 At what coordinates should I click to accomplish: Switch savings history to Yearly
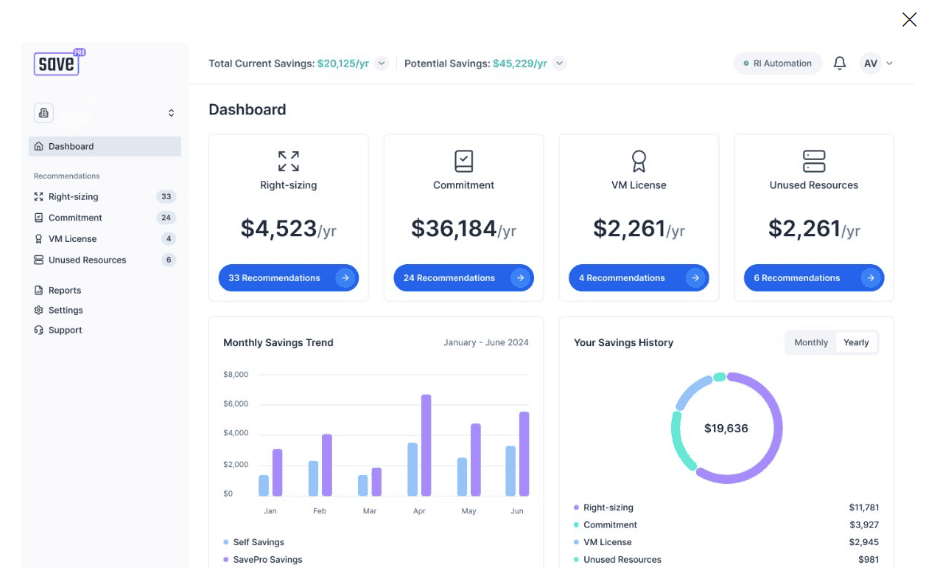tap(856, 342)
